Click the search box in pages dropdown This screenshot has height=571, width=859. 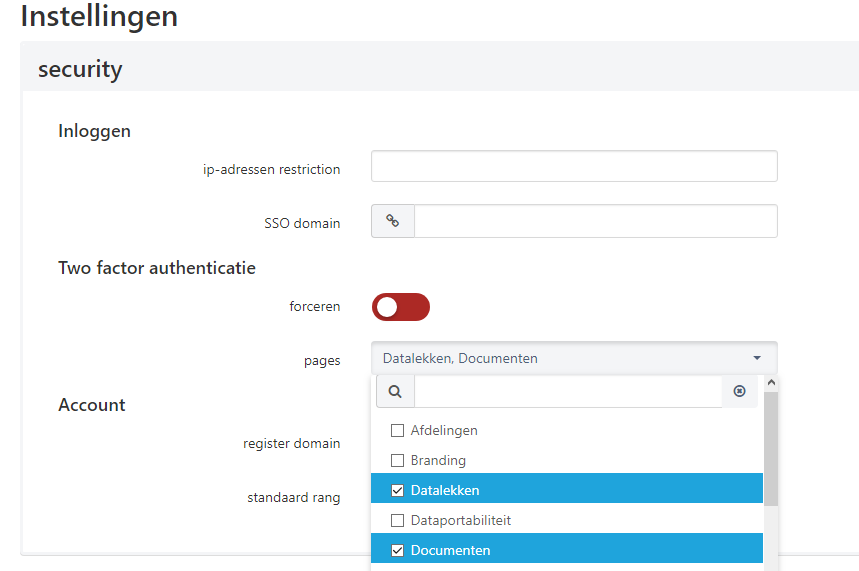pos(568,392)
